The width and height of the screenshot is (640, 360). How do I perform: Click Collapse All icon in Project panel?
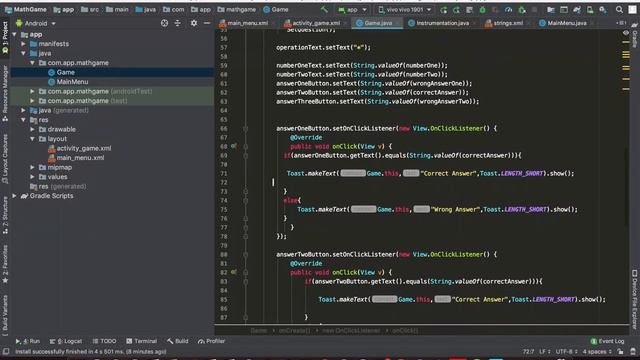tap(178, 23)
